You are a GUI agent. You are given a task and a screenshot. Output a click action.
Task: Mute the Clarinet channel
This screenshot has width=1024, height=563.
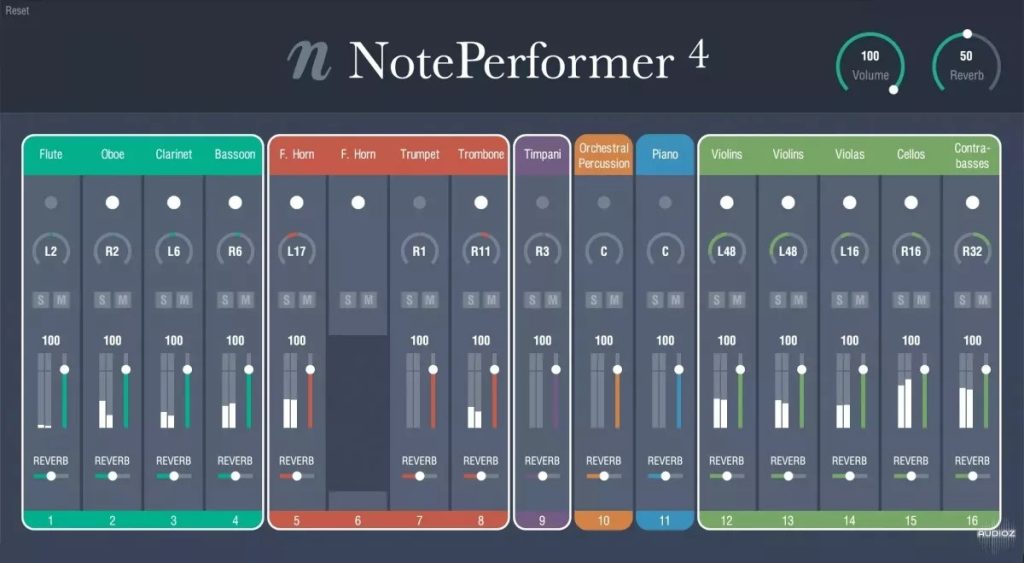pyautogui.click(x=184, y=300)
